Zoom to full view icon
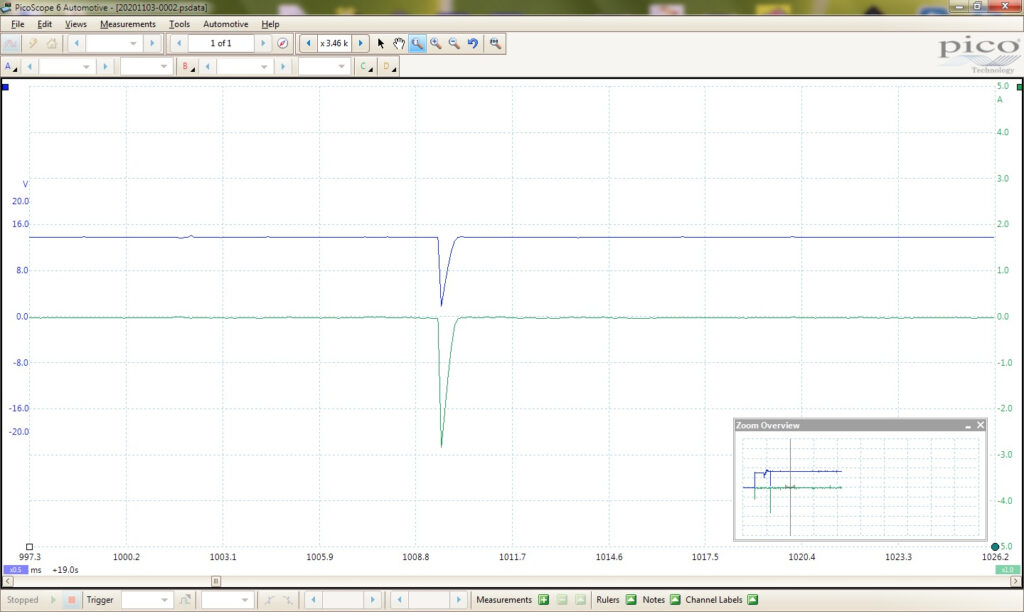Viewport: 1024px width, 612px height. pyautogui.click(x=495, y=43)
